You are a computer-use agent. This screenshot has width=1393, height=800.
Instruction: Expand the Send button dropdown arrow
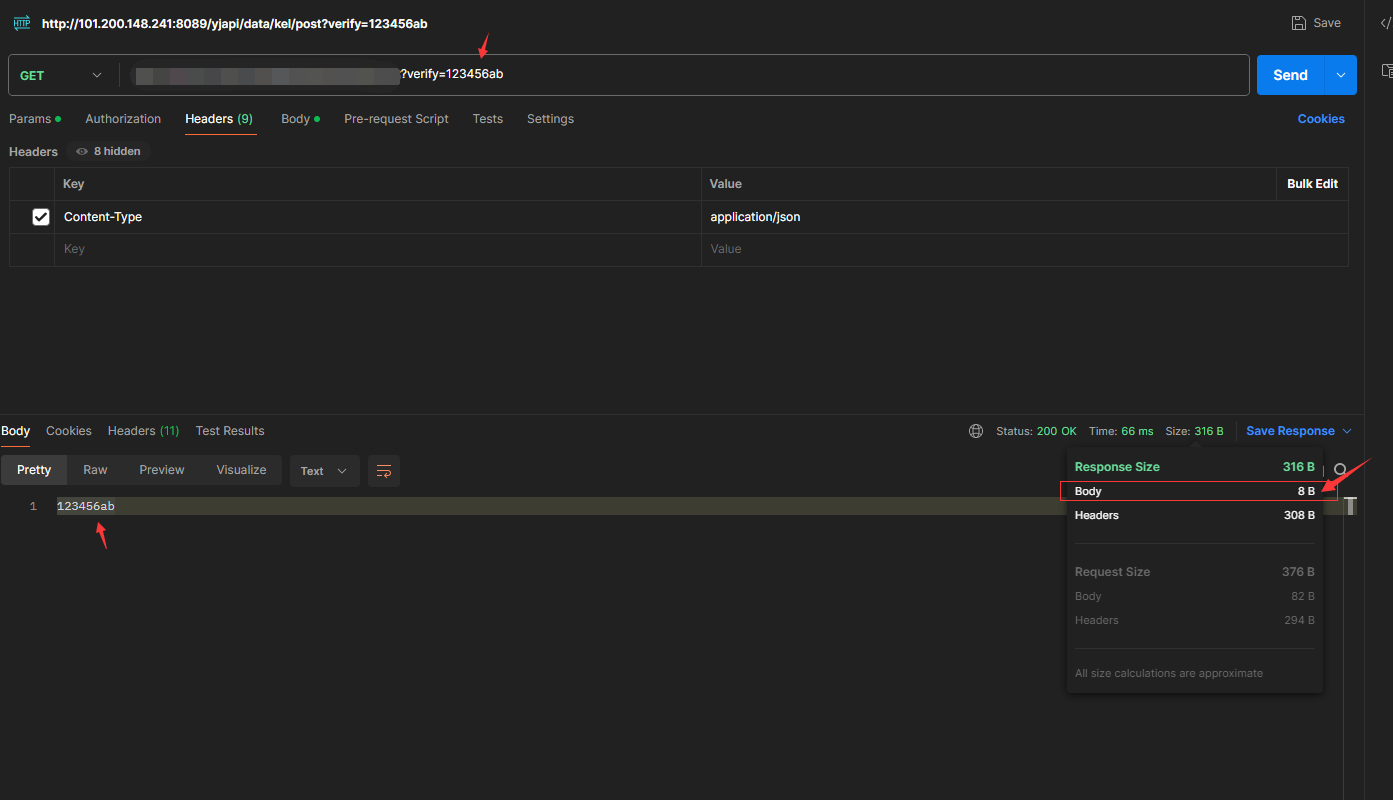coord(1341,75)
